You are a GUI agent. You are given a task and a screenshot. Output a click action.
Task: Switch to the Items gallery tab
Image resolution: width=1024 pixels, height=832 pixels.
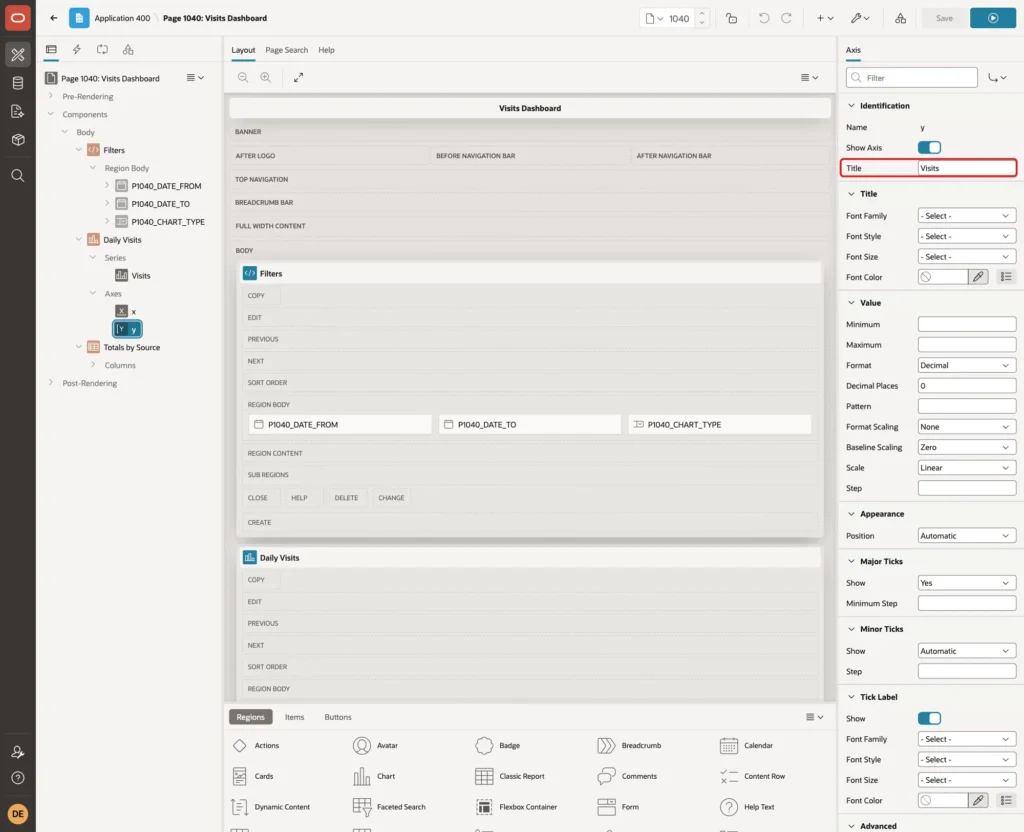point(295,717)
